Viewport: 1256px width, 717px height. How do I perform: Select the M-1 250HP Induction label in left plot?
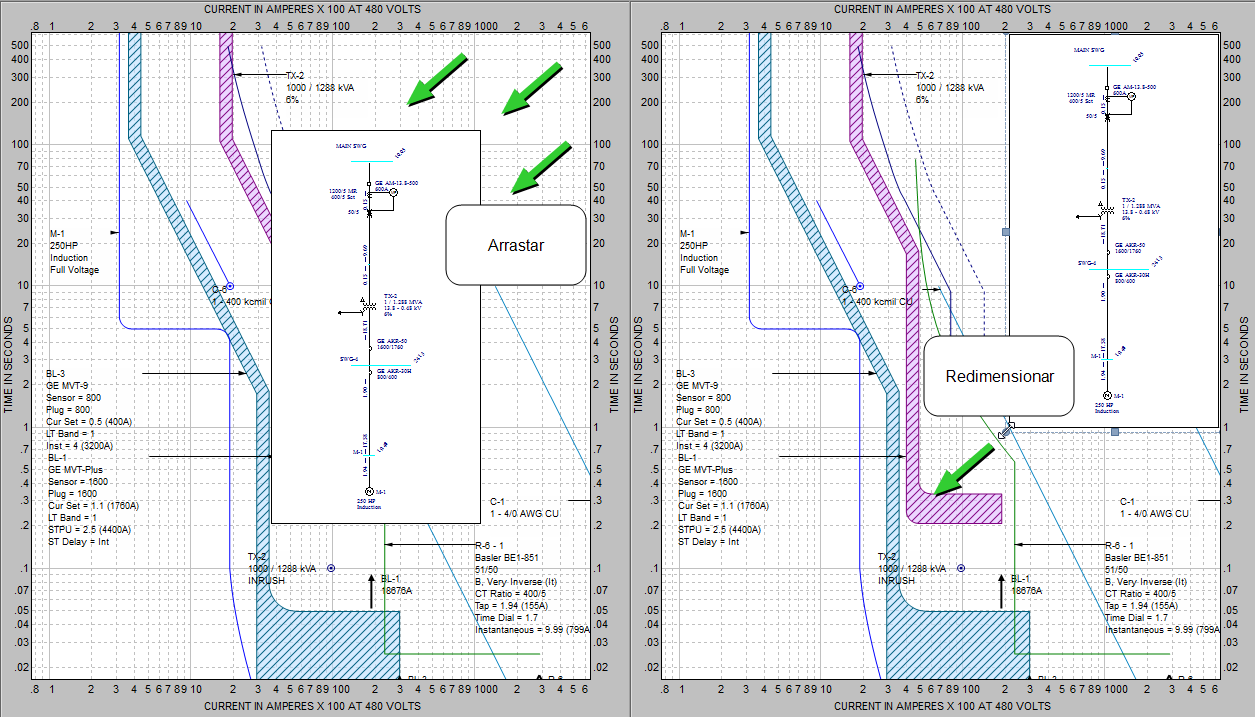[75, 251]
